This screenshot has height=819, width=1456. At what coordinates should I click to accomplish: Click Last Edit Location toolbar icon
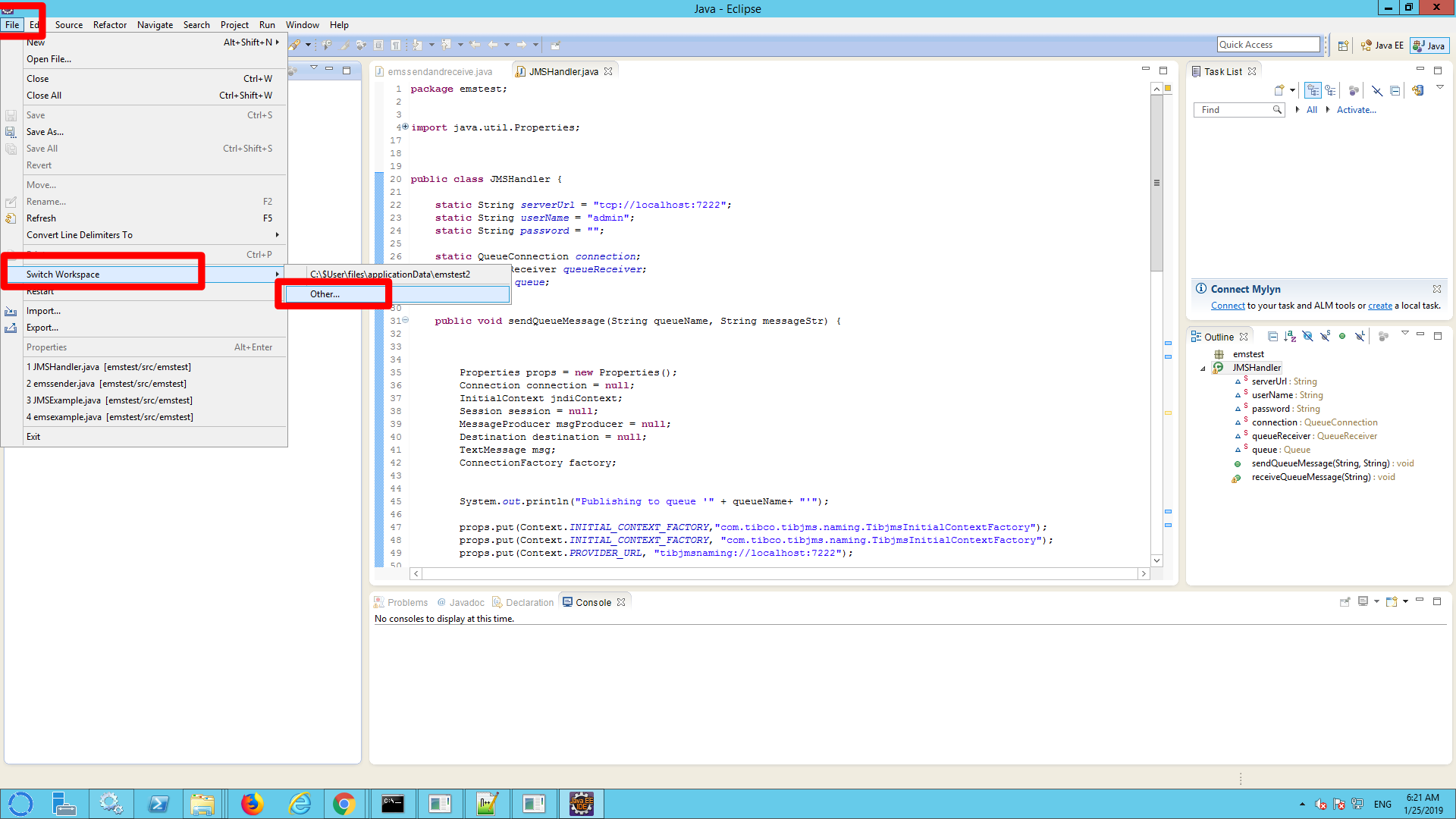[x=475, y=45]
